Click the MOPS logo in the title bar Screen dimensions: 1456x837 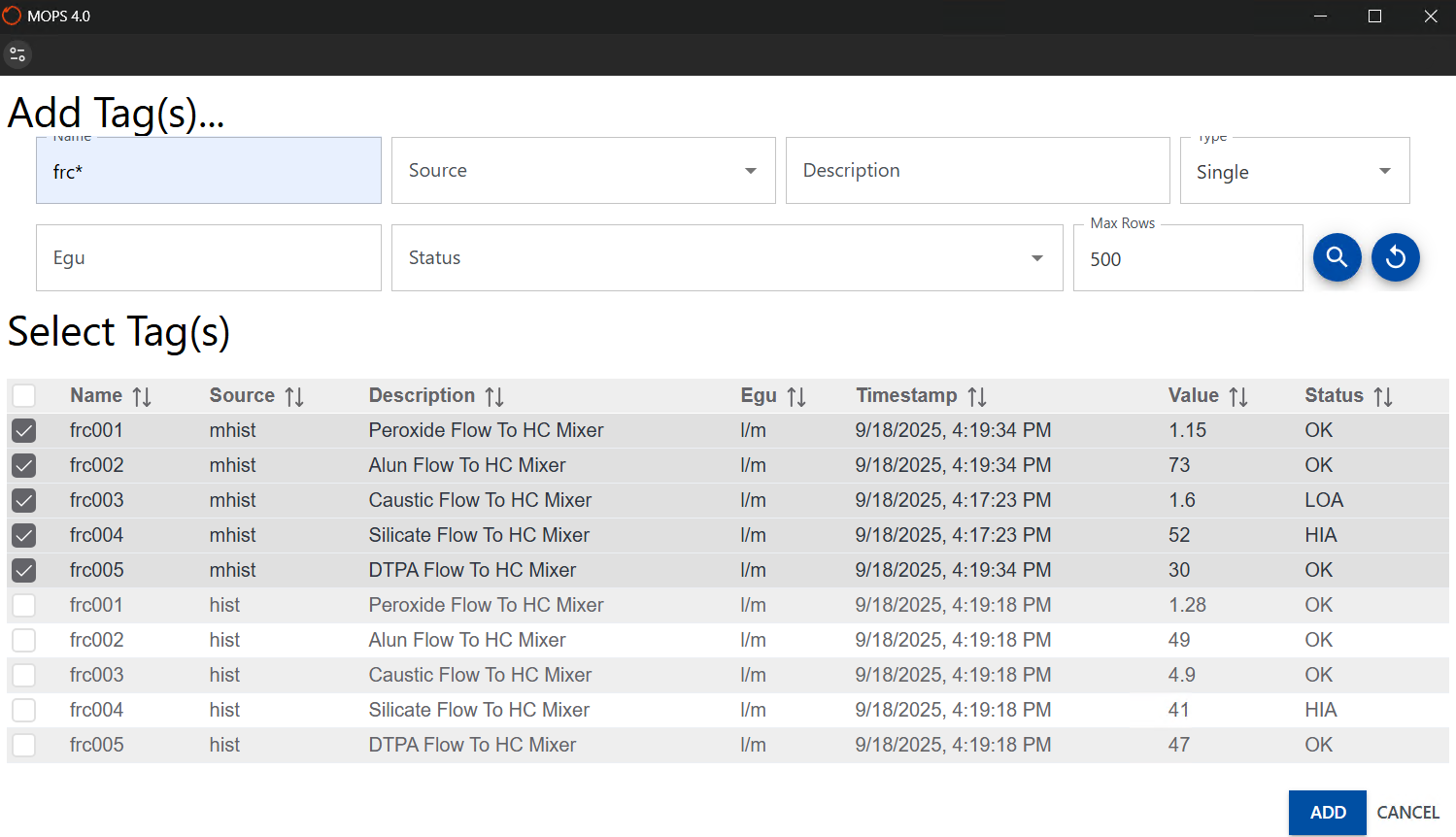(12, 16)
